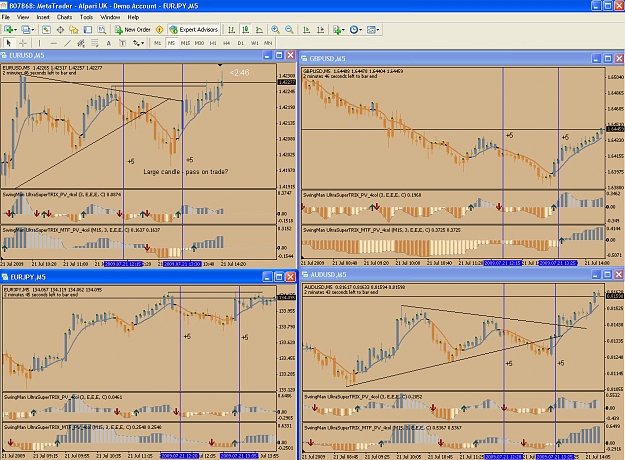The image size is (625, 460).
Task: Switch timeframe to H1
Action: [x=213, y=43]
